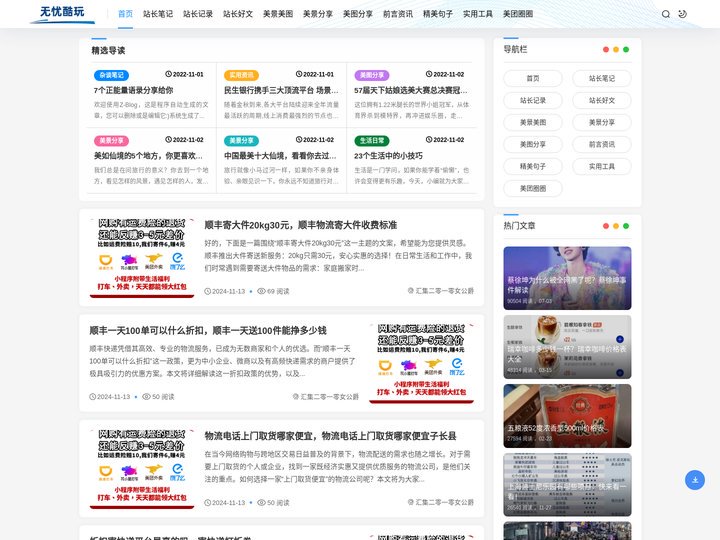Viewport: 720px width, 540px height.
Task: Open 站长好文 in the top menu
Action: click(x=238, y=14)
